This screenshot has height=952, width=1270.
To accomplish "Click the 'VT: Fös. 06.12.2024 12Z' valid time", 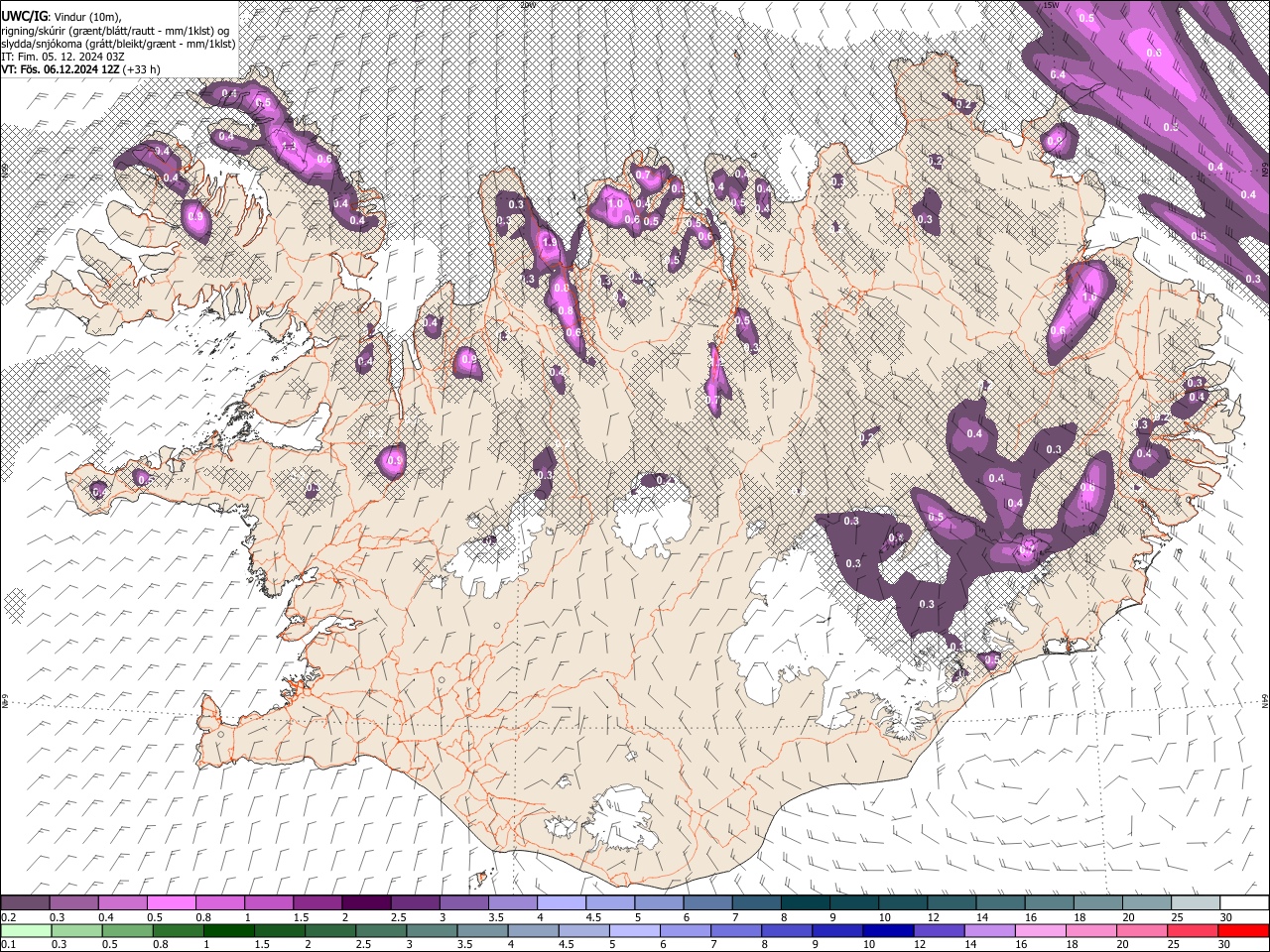I will 62,69.
